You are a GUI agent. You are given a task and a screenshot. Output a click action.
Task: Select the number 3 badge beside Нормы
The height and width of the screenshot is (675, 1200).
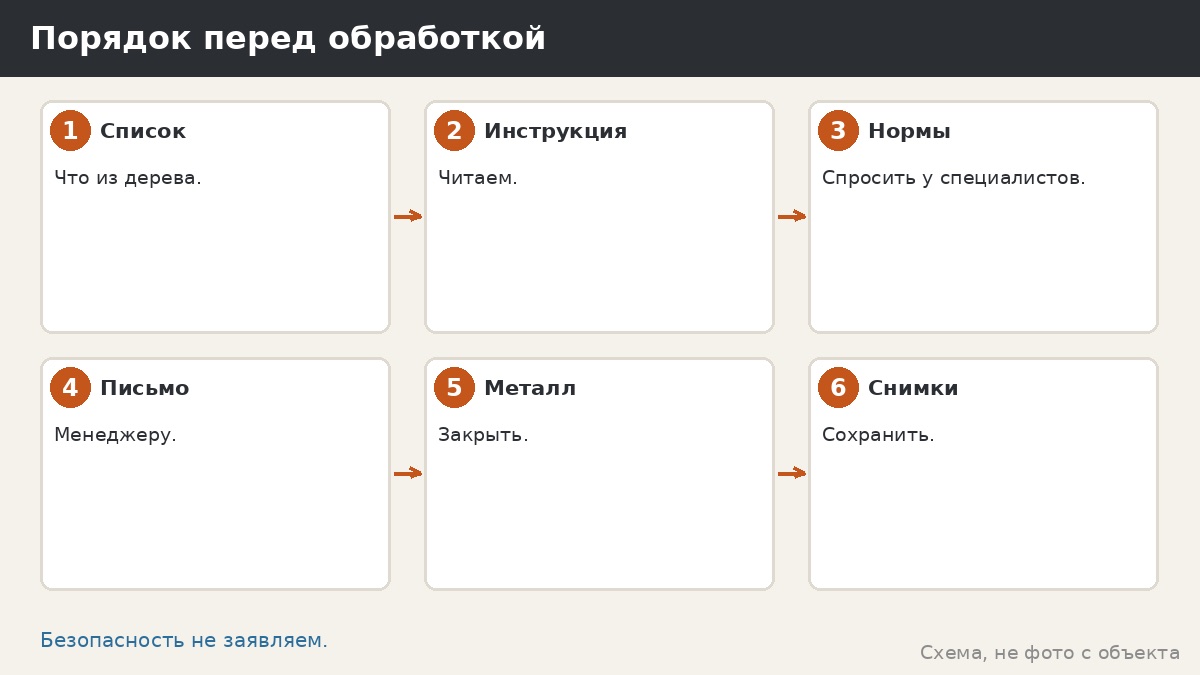coord(838,131)
